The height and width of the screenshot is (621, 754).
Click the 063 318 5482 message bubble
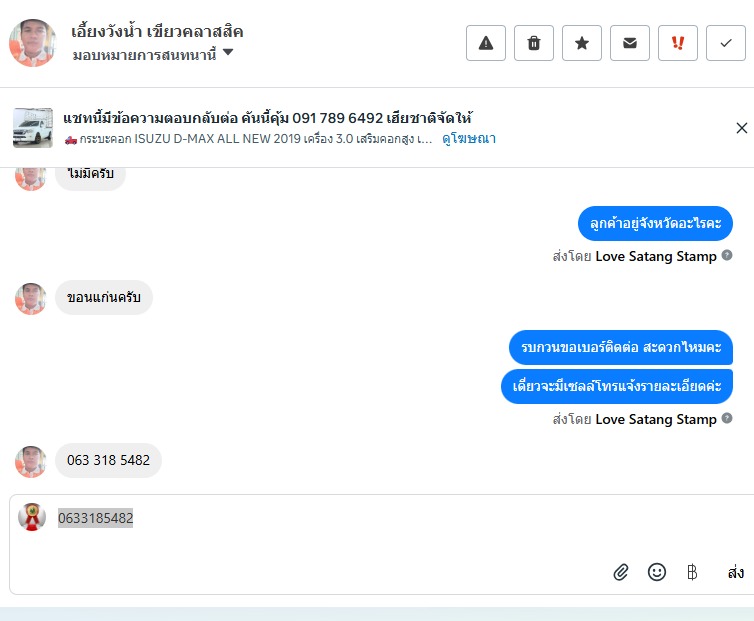click(108, 460)
